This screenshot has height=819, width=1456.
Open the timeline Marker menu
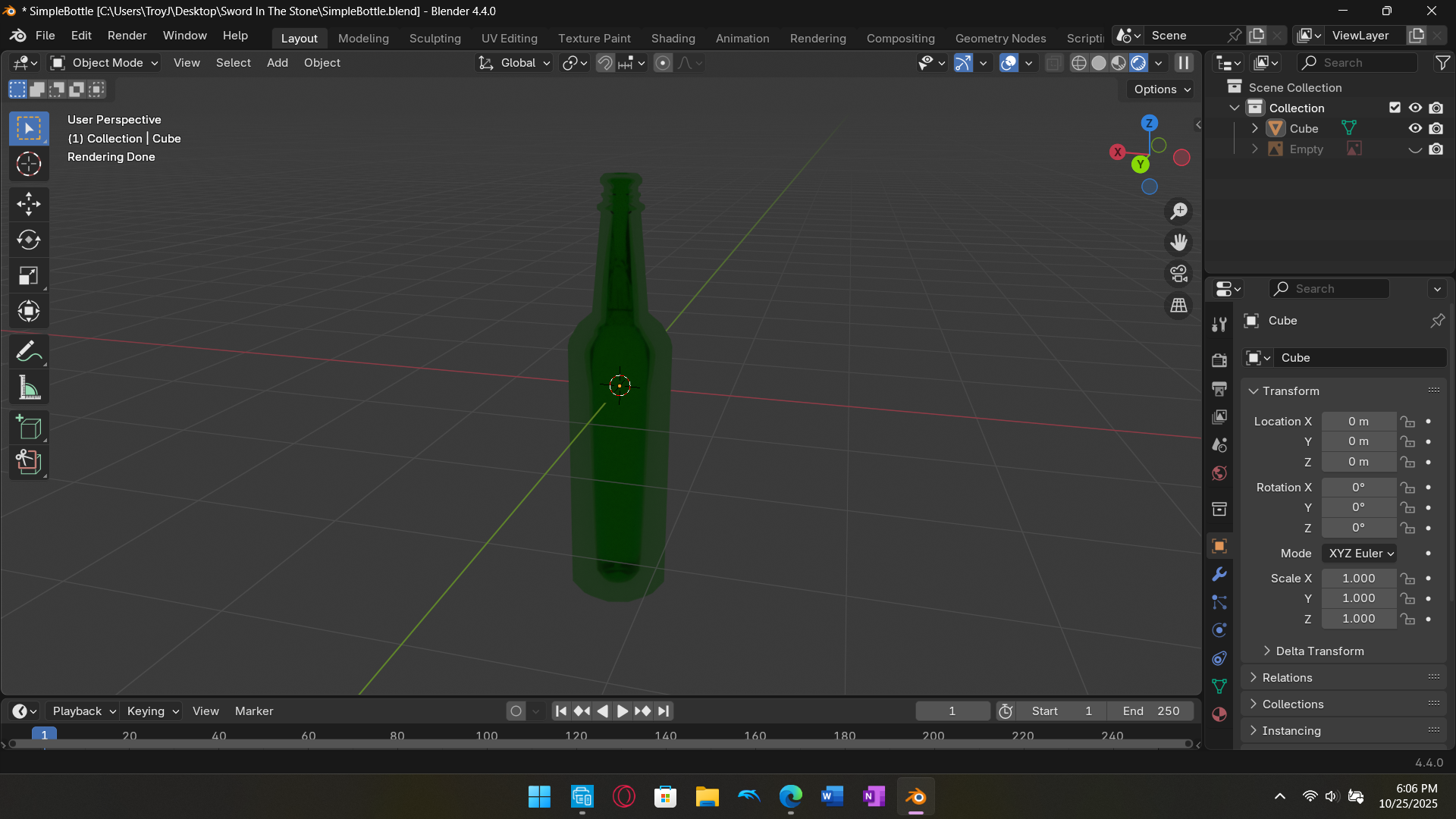pyautogui.click(x=254, y=711)
